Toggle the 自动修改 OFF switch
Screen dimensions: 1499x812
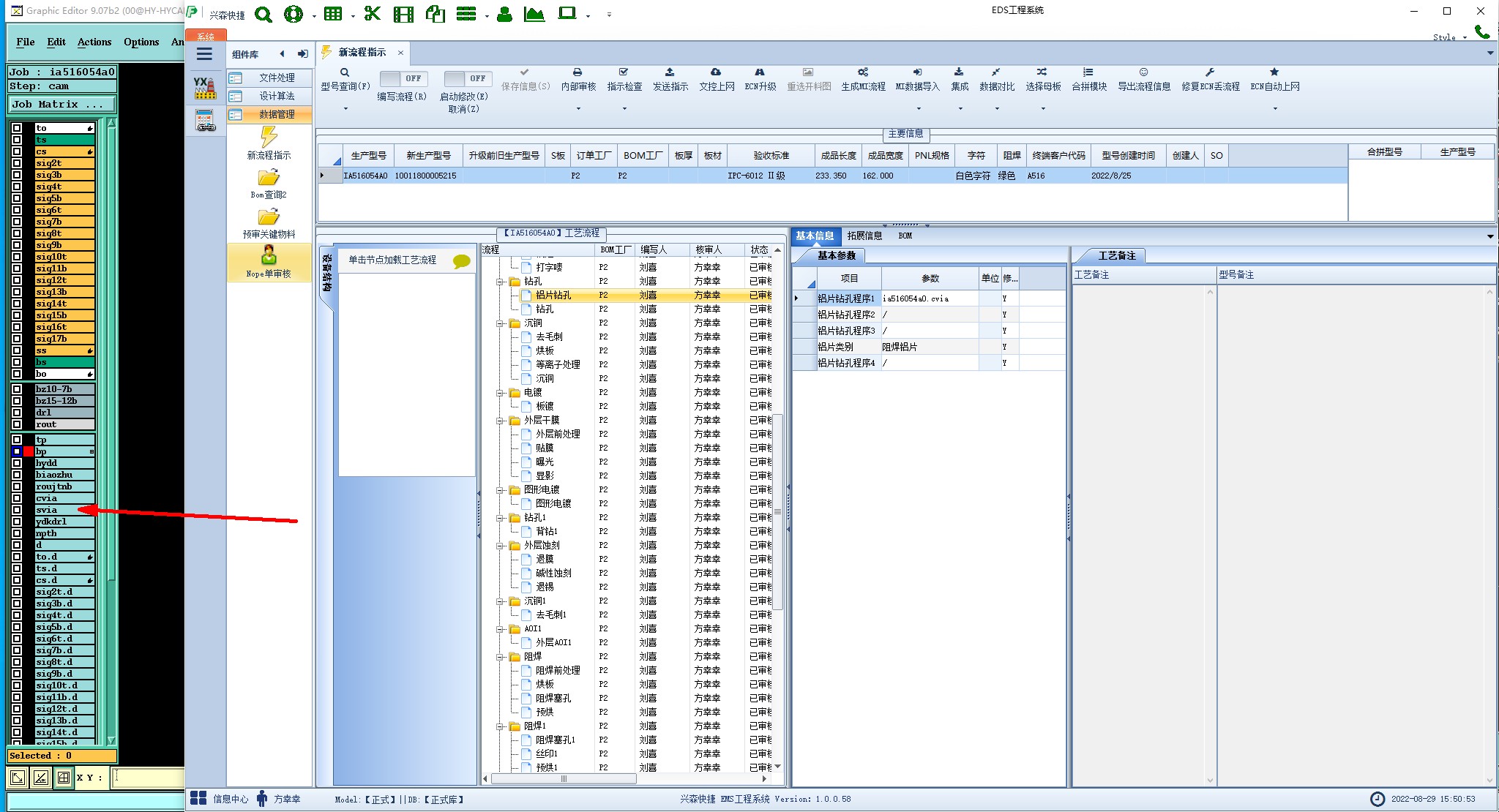pyautogui.click(x=467, y=78)
